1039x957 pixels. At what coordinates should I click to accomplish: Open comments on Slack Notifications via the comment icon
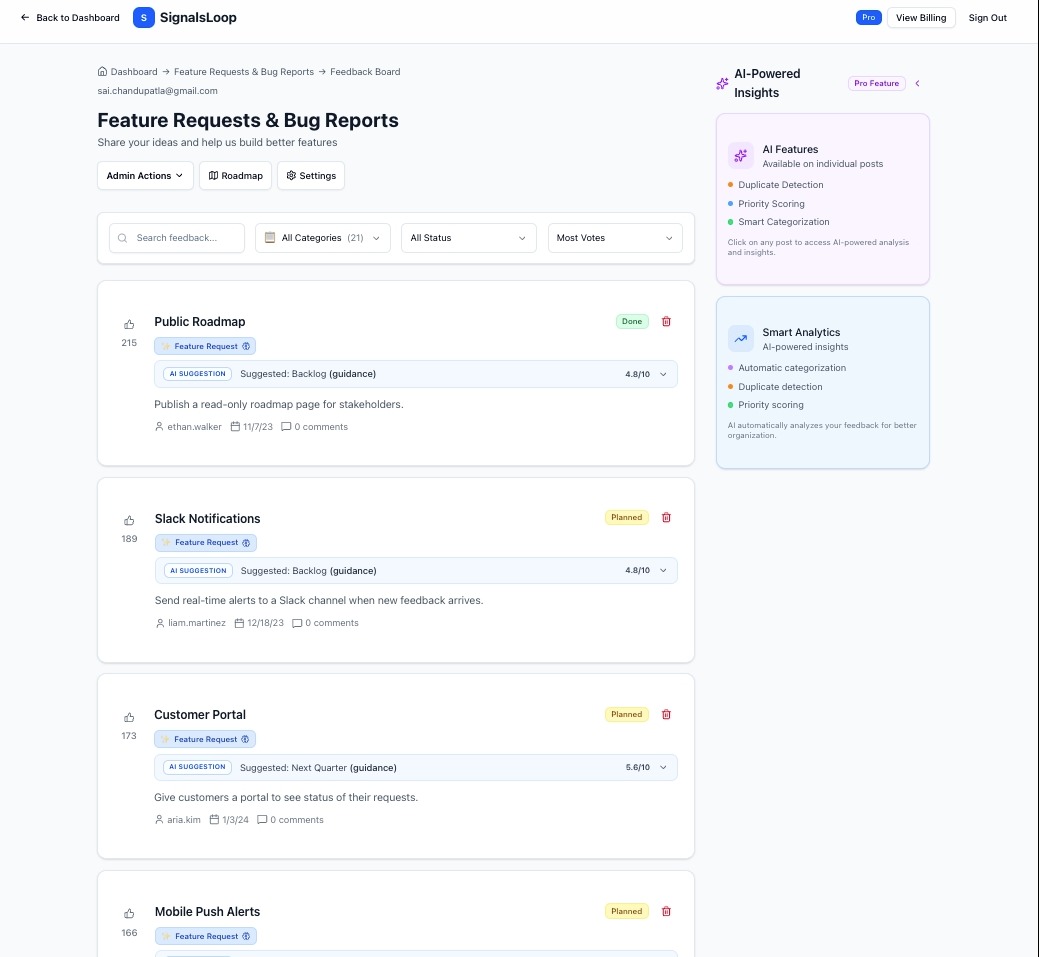(x=297, y=623)
